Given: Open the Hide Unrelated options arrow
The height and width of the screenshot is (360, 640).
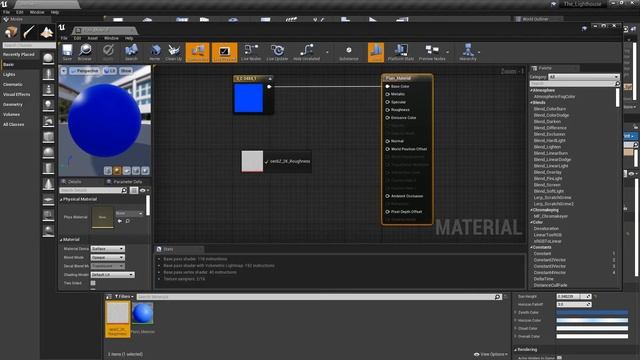Looking at the screenshot, I should pos(327,52).
